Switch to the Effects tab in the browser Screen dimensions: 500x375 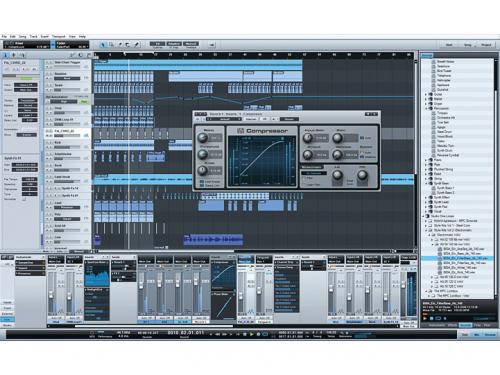pyautogui.click(x=452, y=325)
